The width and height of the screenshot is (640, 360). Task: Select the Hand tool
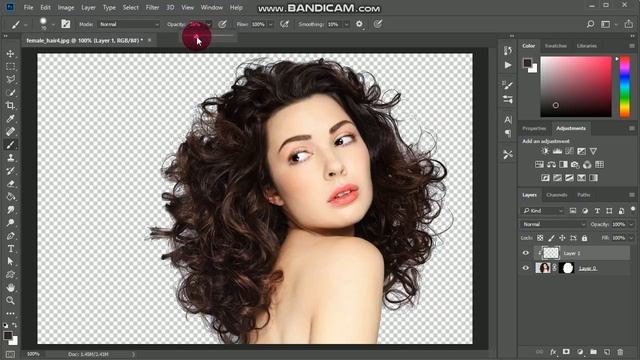11,288
